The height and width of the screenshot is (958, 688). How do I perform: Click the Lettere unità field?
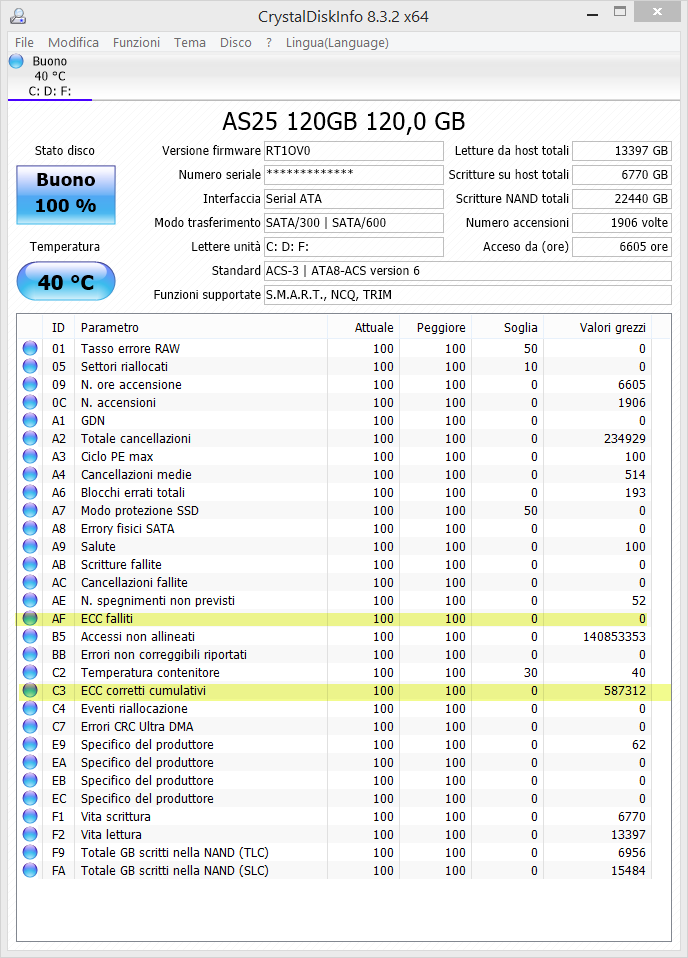pos(354,247)
